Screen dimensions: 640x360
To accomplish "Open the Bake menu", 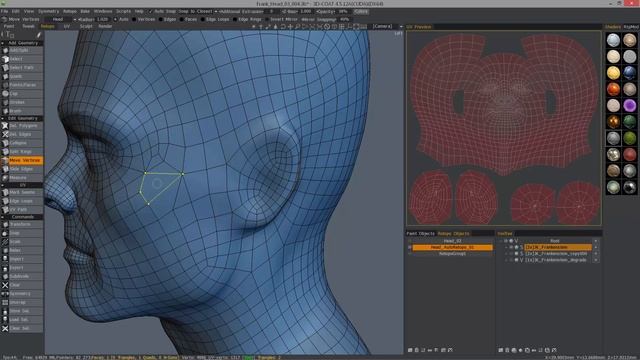I will [85, 11].
